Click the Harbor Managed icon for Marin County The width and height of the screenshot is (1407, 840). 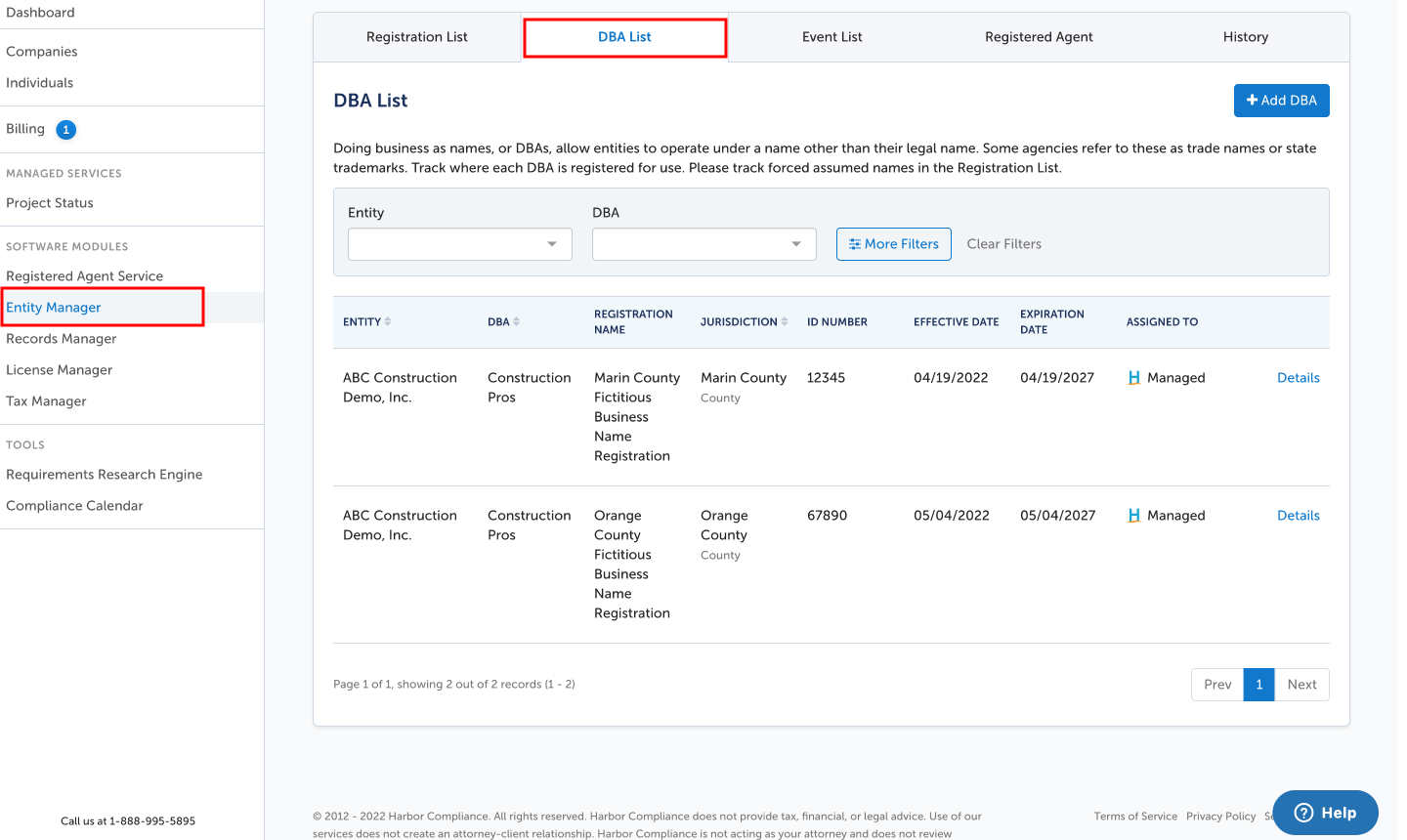click(x=1134, y=378)
